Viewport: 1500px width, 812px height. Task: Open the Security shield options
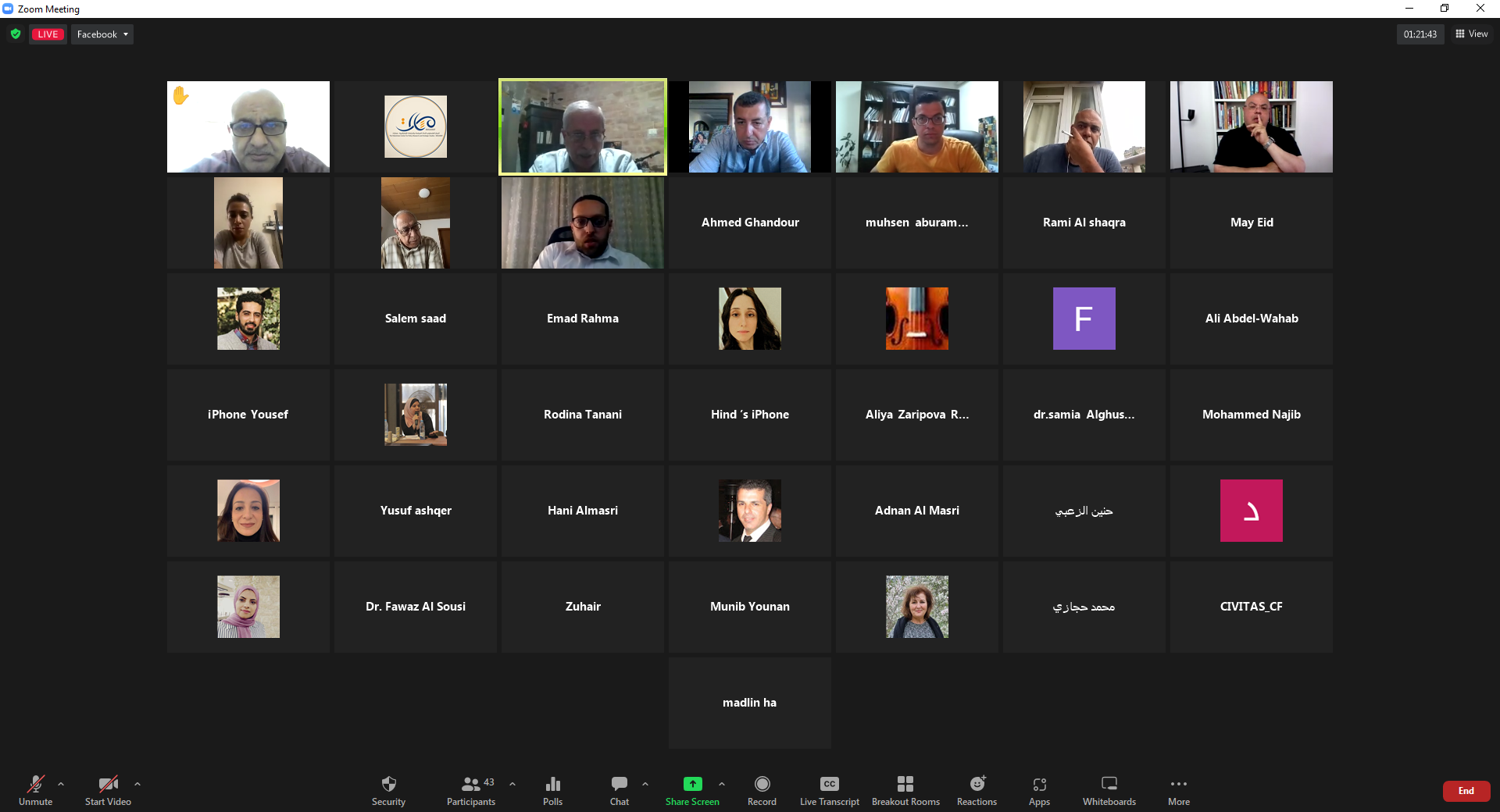coord(388,789)
